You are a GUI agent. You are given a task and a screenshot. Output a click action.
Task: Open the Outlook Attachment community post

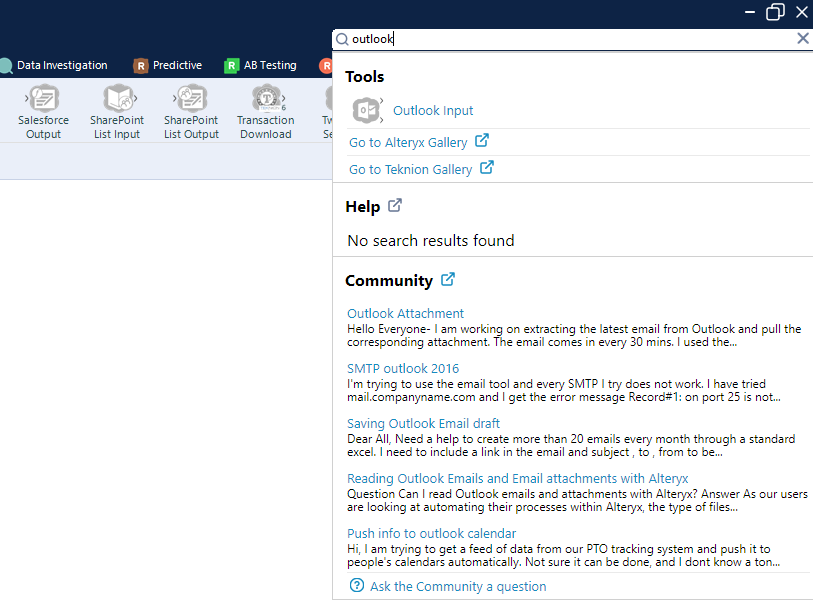(405, 313)
